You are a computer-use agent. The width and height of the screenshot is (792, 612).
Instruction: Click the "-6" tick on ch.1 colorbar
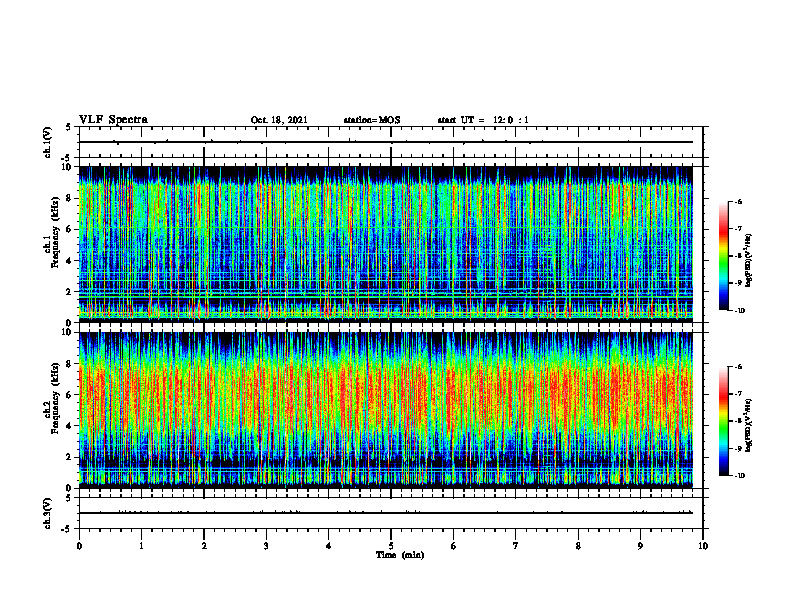click(x=738, y=201)
